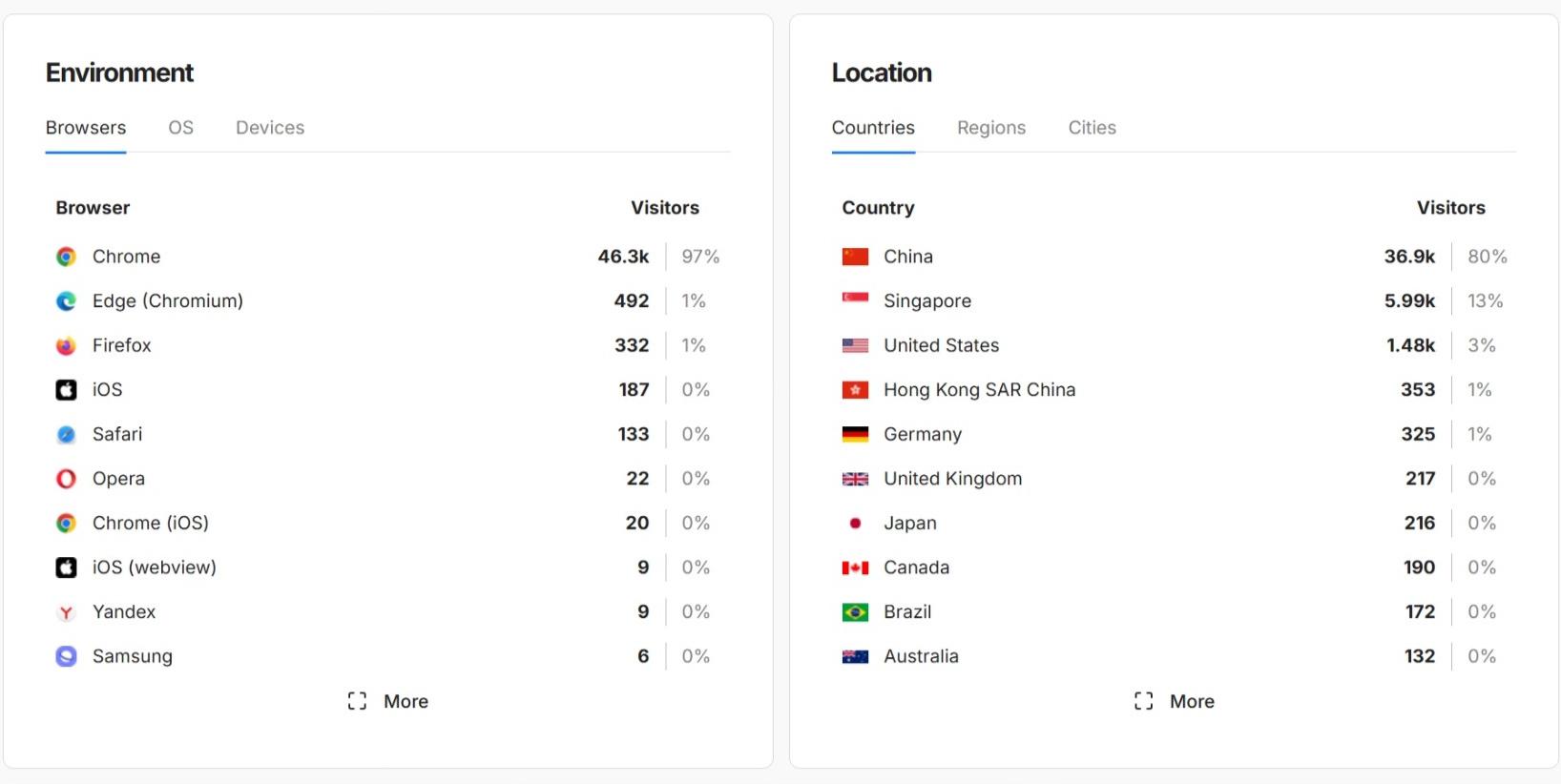The height and width of the screenshot is (784, 1561).
Task: Open the Devices tab
Action: [270, 128]
